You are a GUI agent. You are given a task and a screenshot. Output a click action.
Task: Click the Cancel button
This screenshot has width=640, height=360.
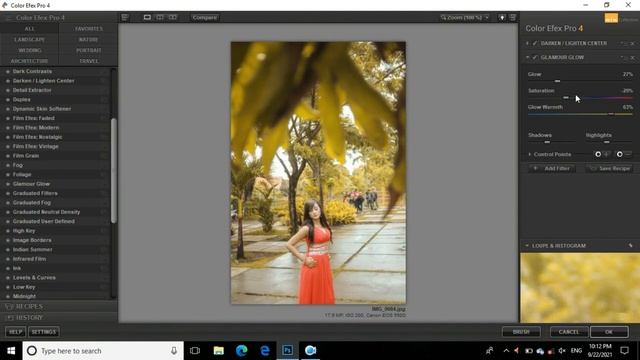point(569,332)
